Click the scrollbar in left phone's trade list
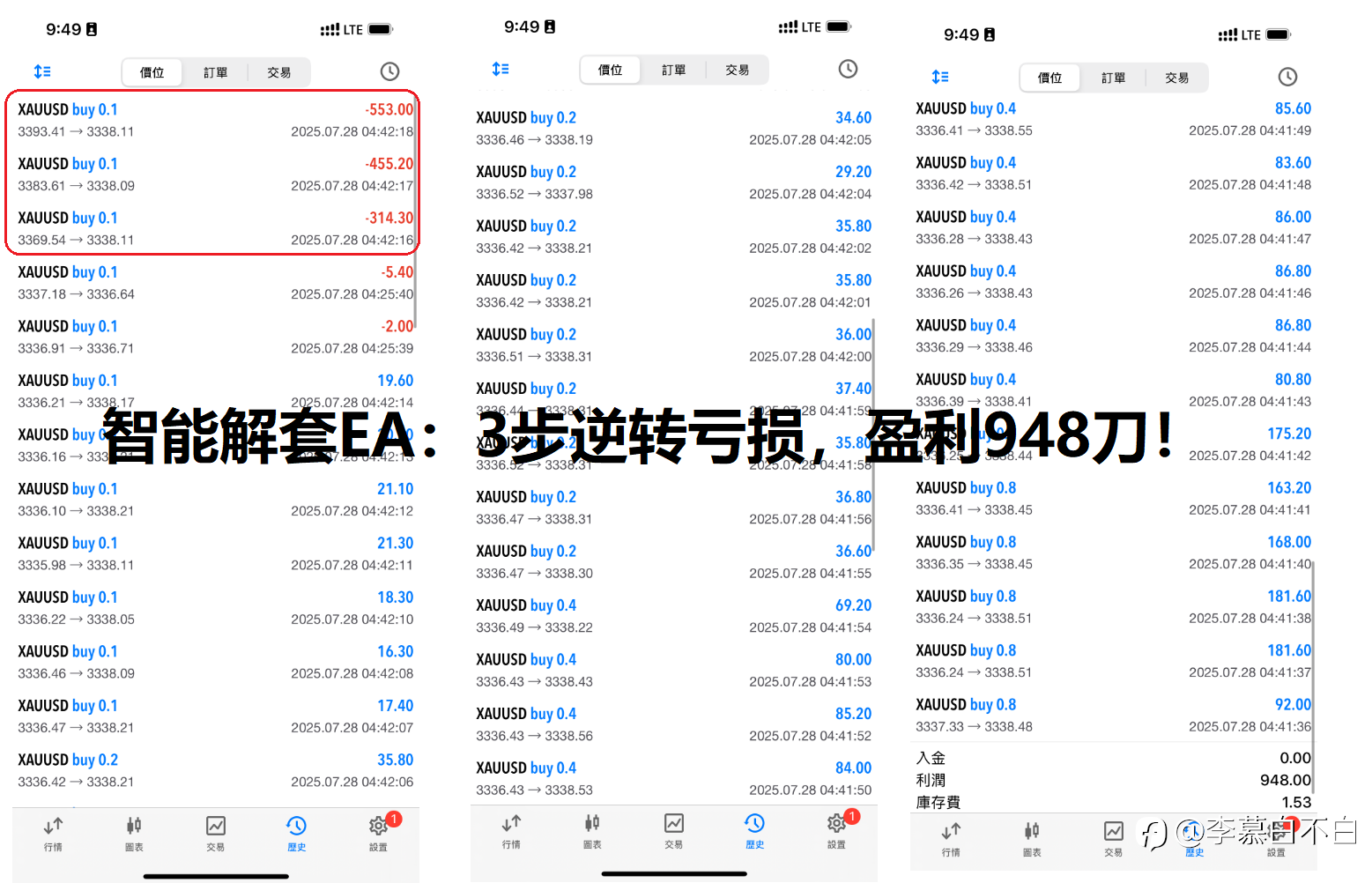This screenshot has width=1372, height=883. 415,211
